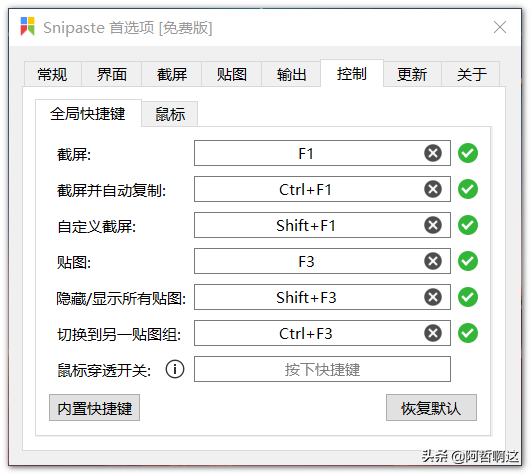Switch to the 截屏 tab
This screenshot has width=531, height=475.
172,74
